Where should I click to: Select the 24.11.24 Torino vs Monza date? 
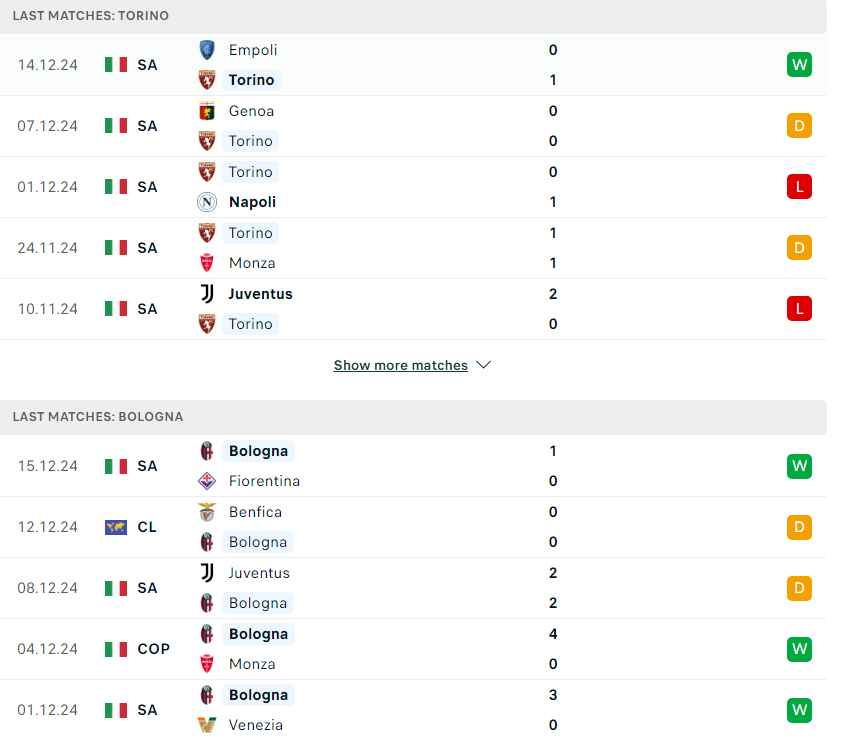tap(48, 248)
